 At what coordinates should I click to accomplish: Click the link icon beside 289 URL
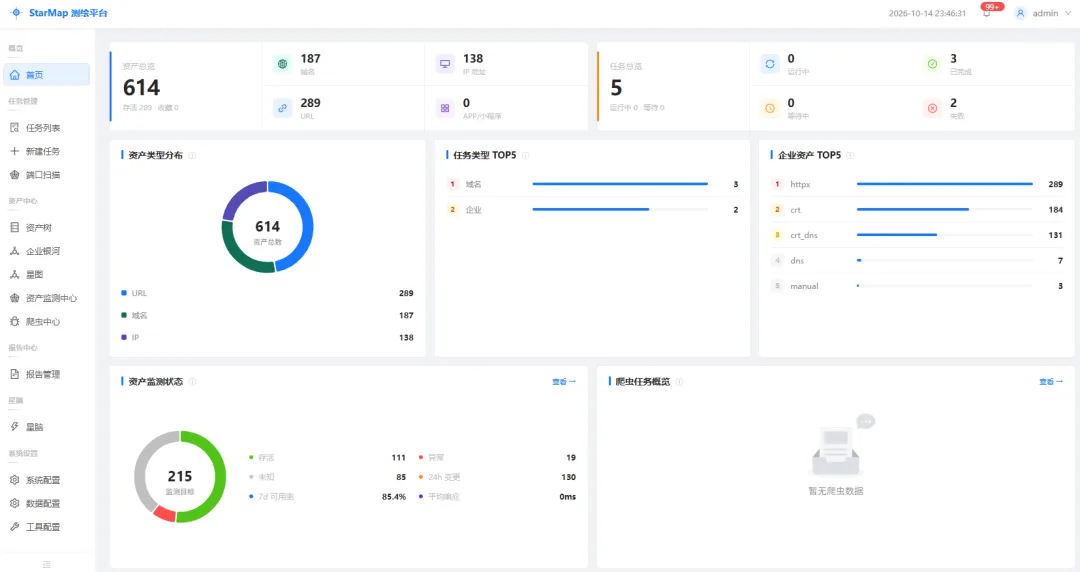tap(282, 108)
